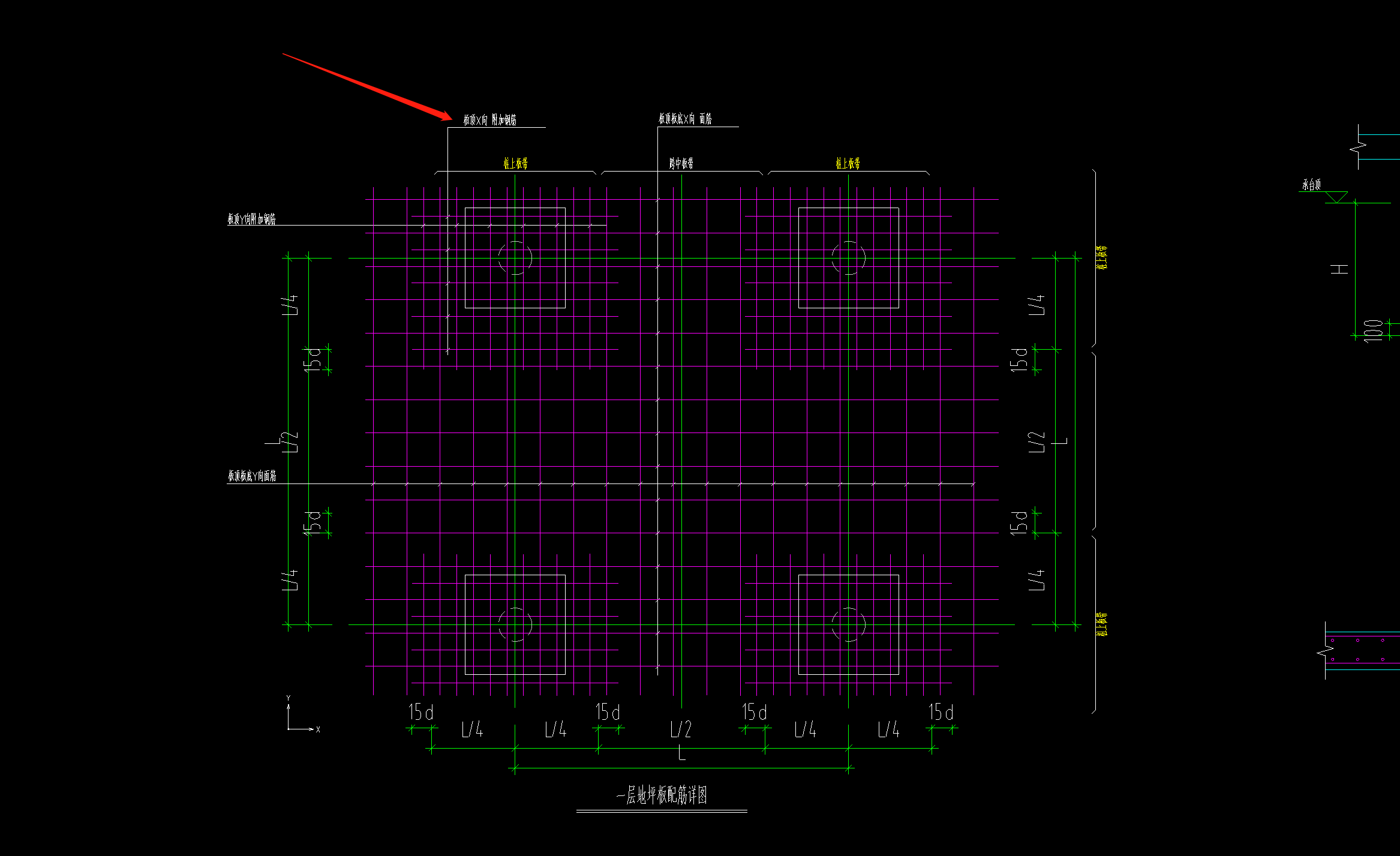Select the vertical L/2 dimension text left of the plan
This screenshot has width=1400, height=856.
(290, 442)
